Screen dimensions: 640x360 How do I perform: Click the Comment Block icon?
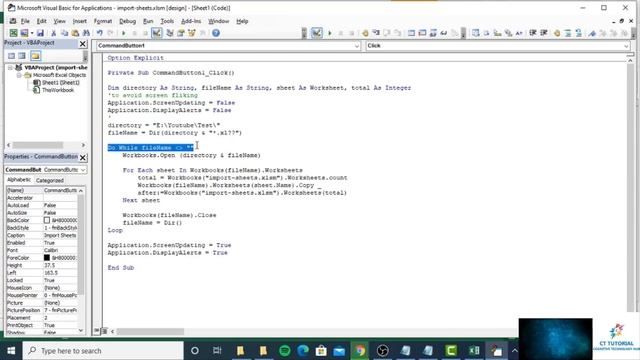click(x=568, y=33)
